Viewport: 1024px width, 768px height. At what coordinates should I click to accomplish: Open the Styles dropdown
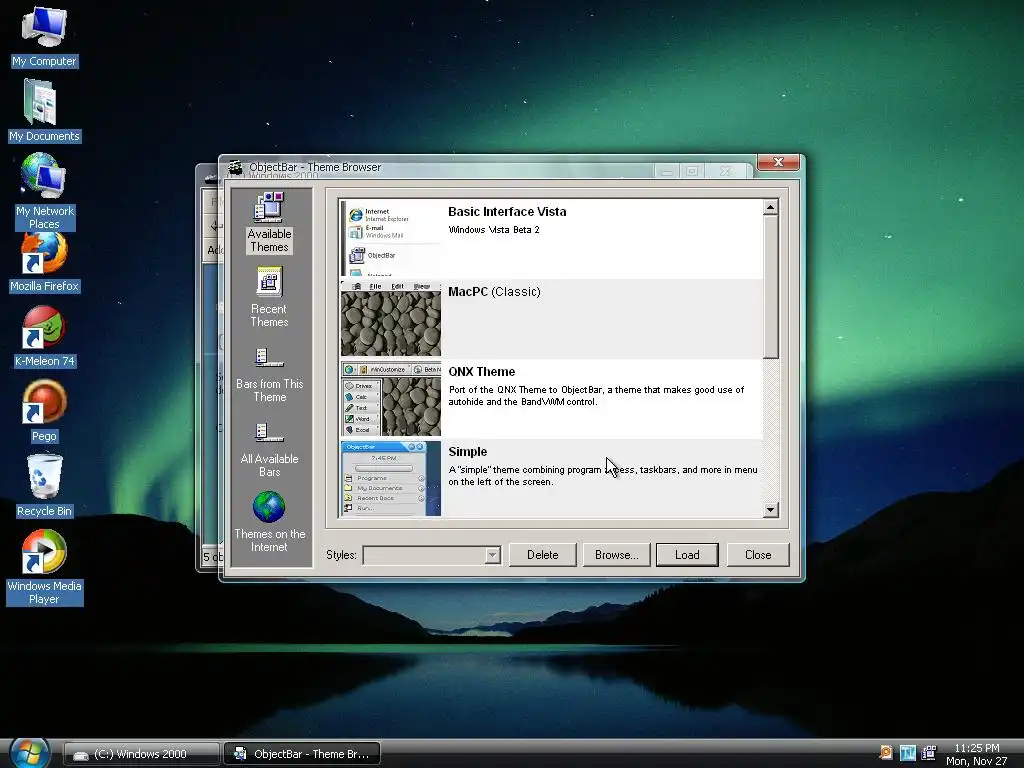493,554
